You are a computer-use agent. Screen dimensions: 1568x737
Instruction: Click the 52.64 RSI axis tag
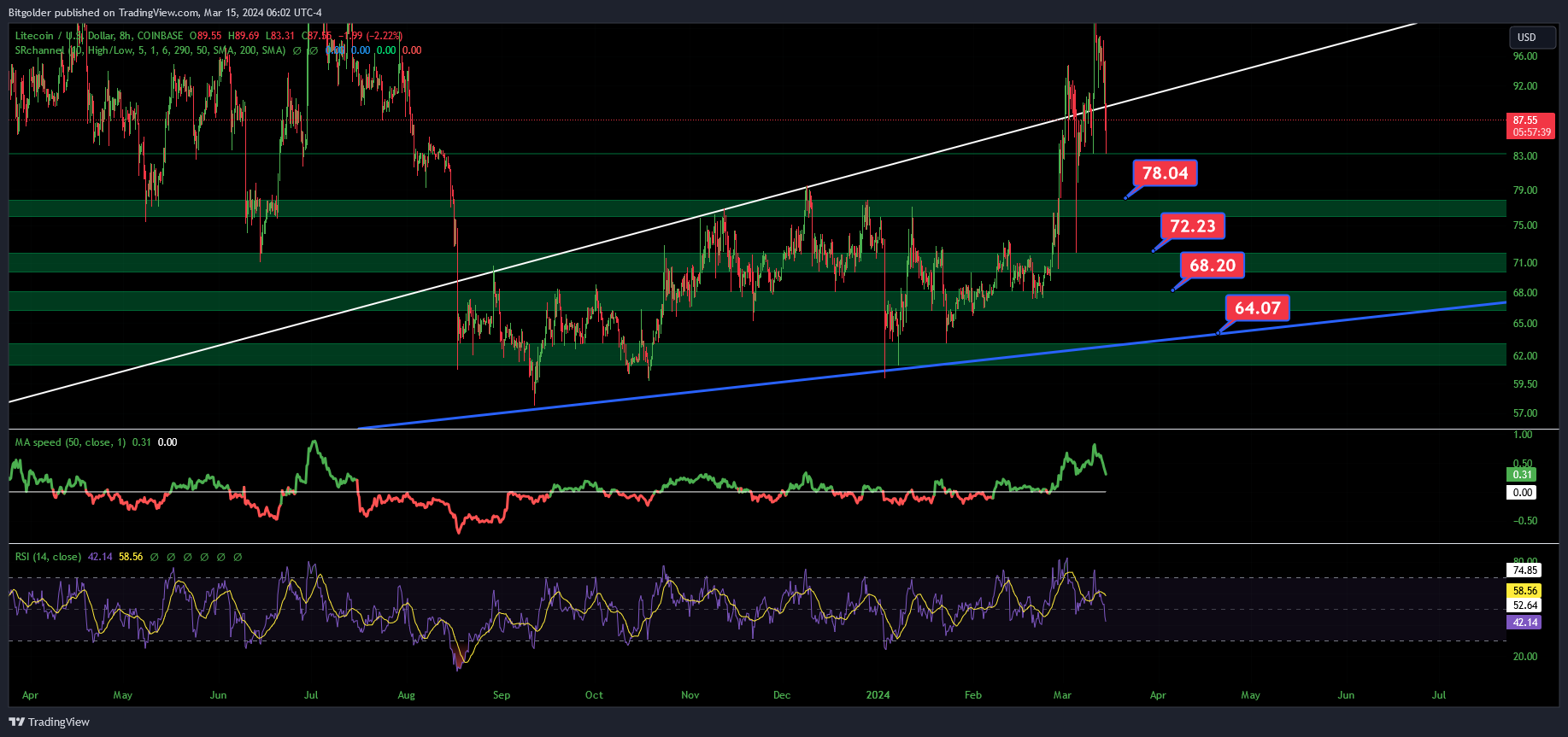click(x=1524, y=605)
